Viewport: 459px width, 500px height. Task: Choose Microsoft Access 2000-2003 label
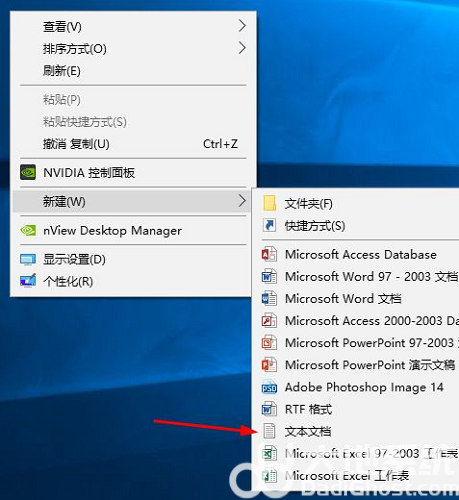(371, 321)
